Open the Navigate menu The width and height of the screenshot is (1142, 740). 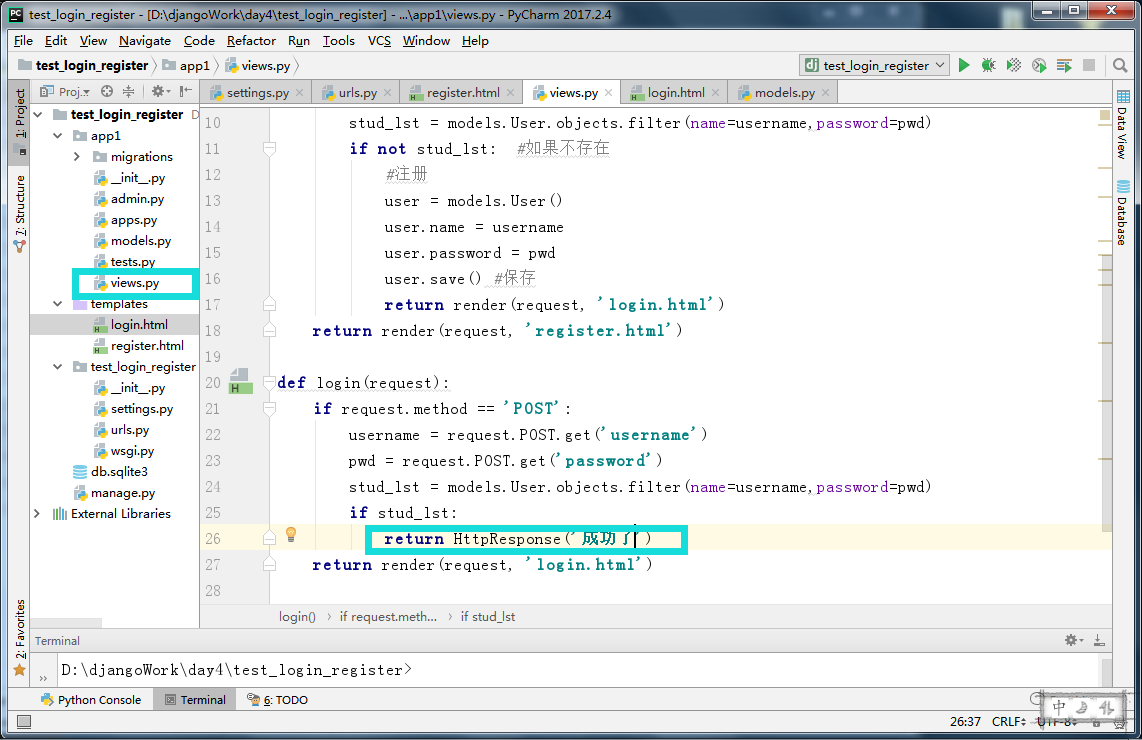point(145,41)
